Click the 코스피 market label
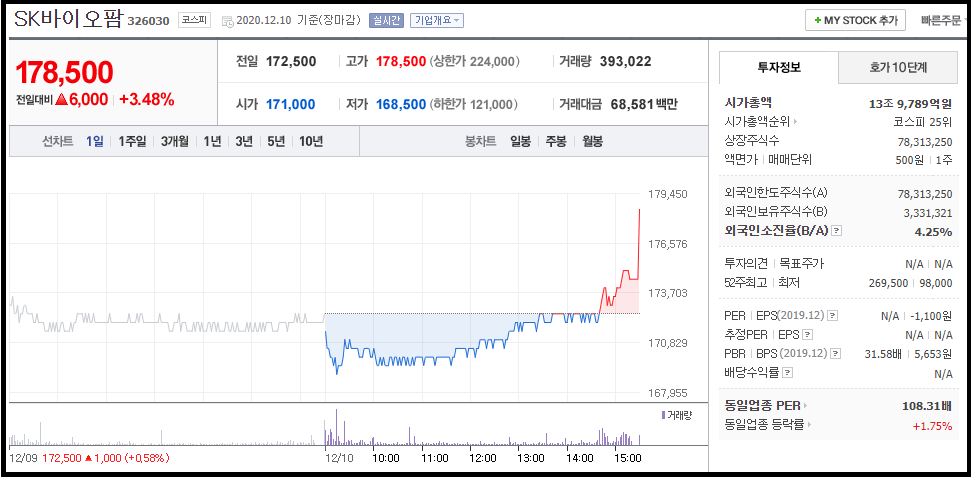This screenshot has width=971, height=477. [194, 20]
